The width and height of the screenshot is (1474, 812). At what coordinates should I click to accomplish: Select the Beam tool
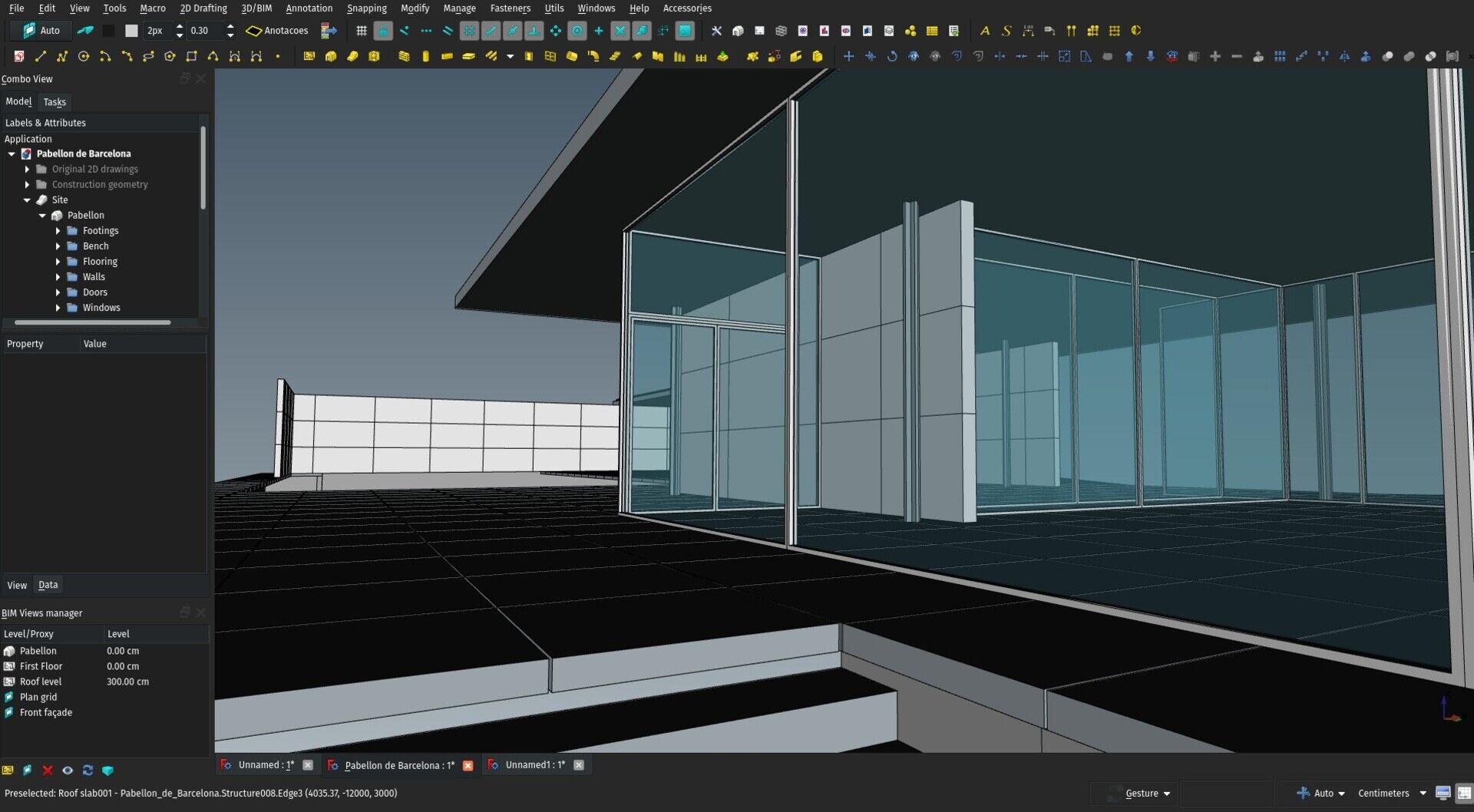(x=447, y=56)
